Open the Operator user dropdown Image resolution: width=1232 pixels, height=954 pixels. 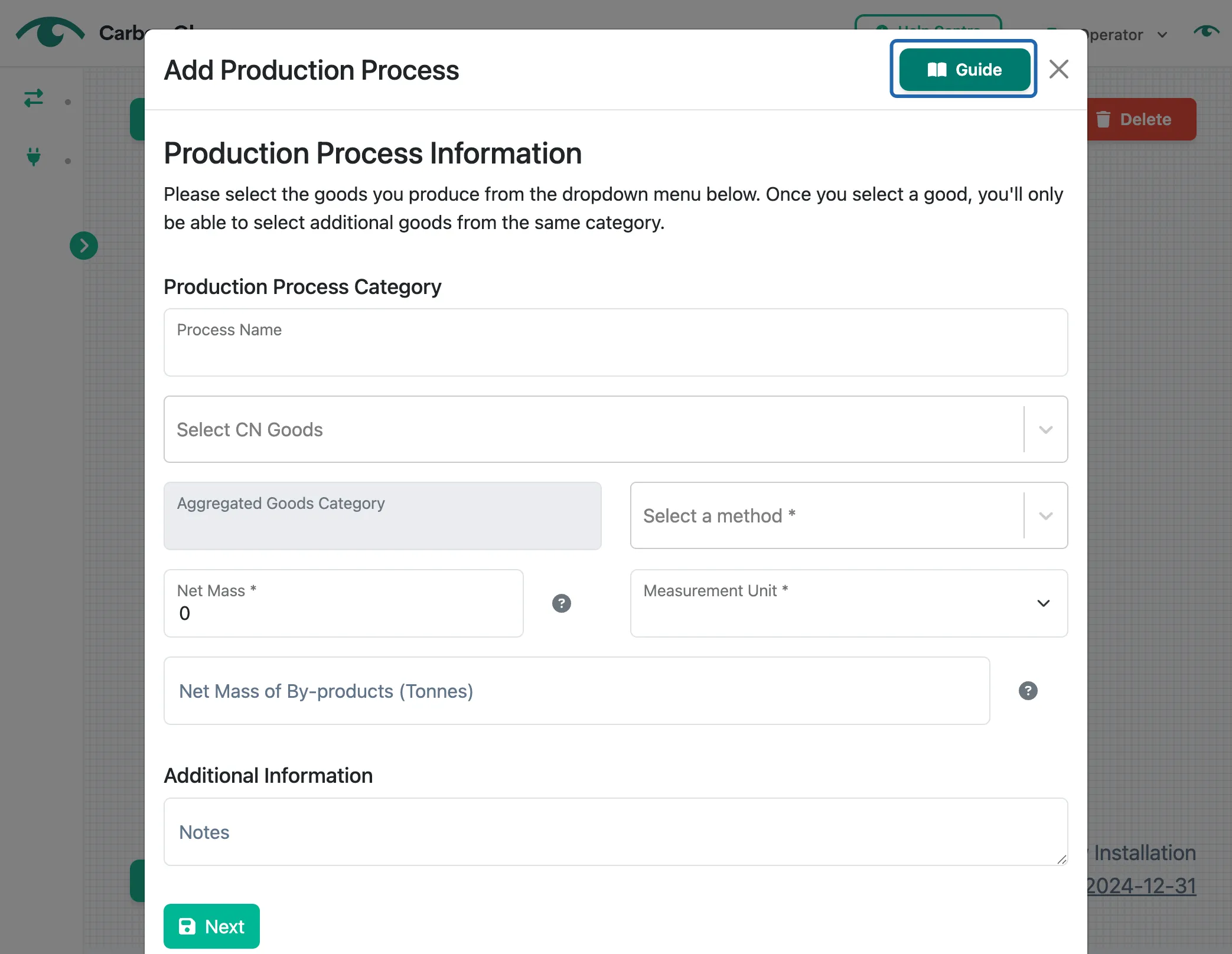click(x=1126, y=35)
